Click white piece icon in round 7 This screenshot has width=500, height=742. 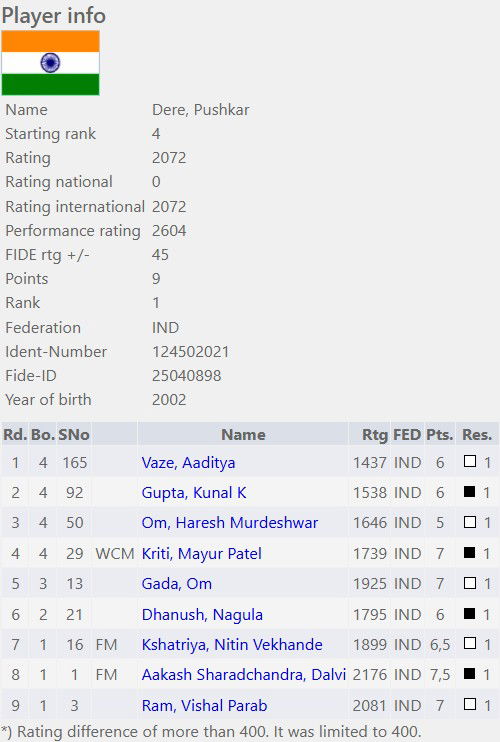tap(470, 643)
